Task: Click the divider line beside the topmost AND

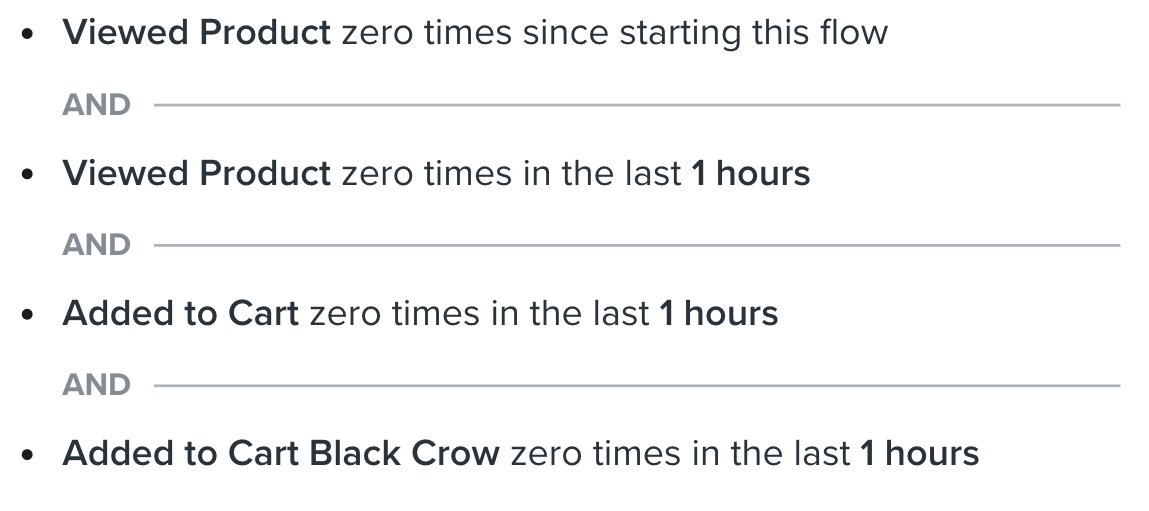Action: (x=637, y=105)
